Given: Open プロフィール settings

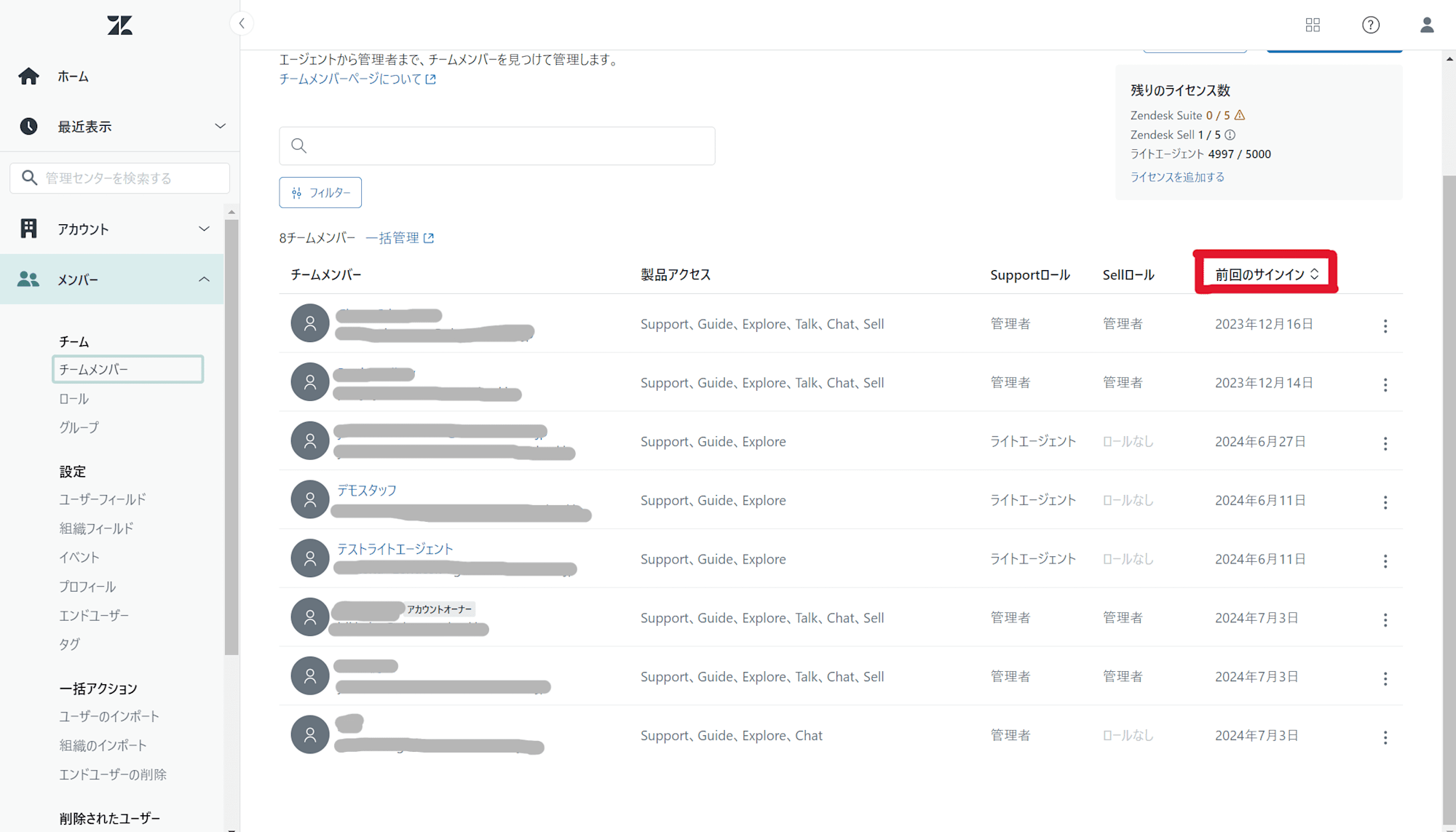Looking at the screenshot, I should [87, 587].
